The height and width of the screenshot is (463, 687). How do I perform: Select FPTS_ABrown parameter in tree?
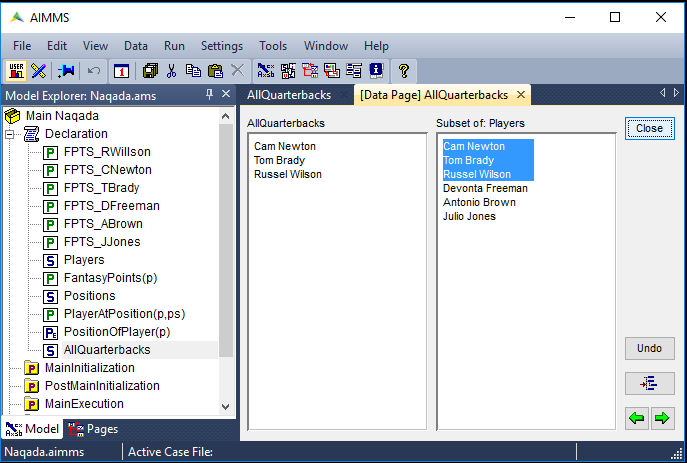(x=103, y=224)
